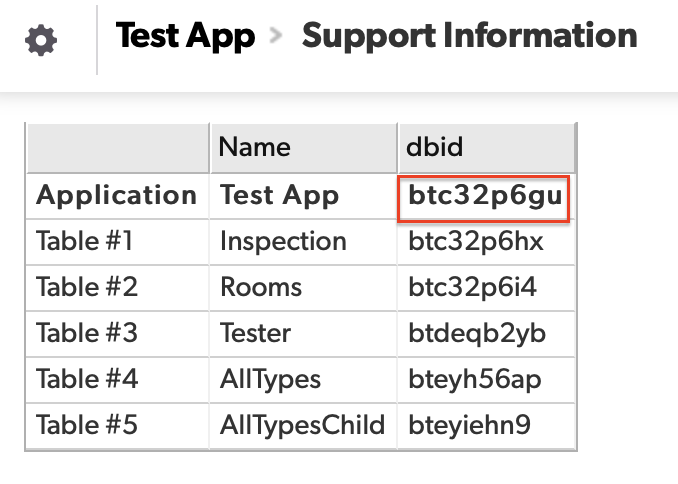678x484 pixels.
Task: Open the Test App breadcrumb link
Action: point(185,37)
